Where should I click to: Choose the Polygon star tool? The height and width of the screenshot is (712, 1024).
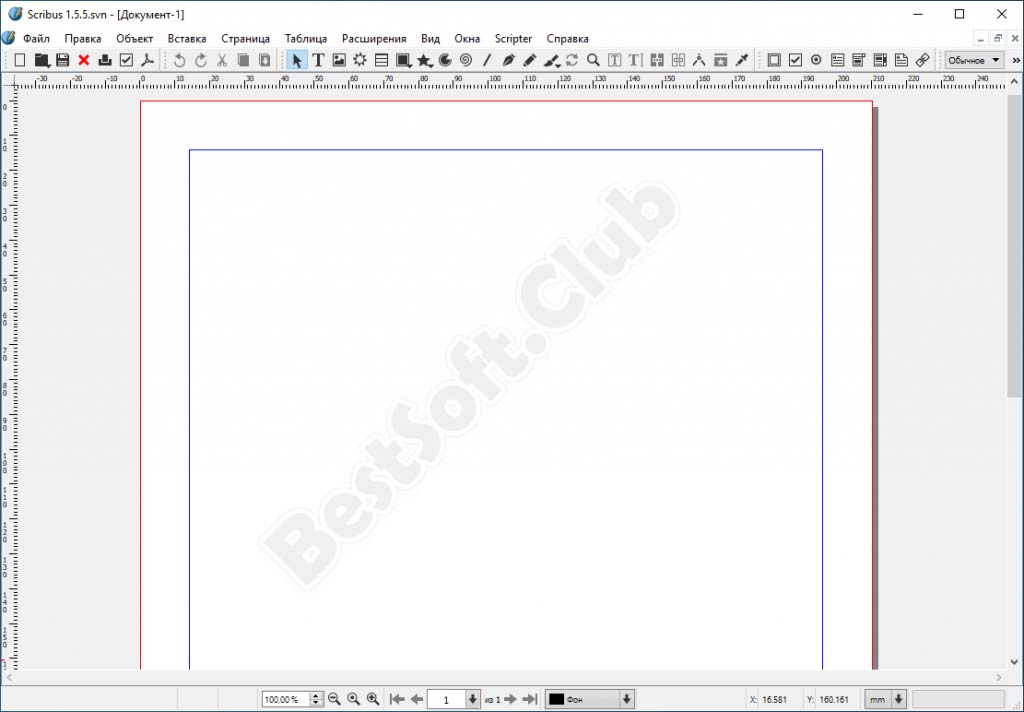(x=424, y=60)
